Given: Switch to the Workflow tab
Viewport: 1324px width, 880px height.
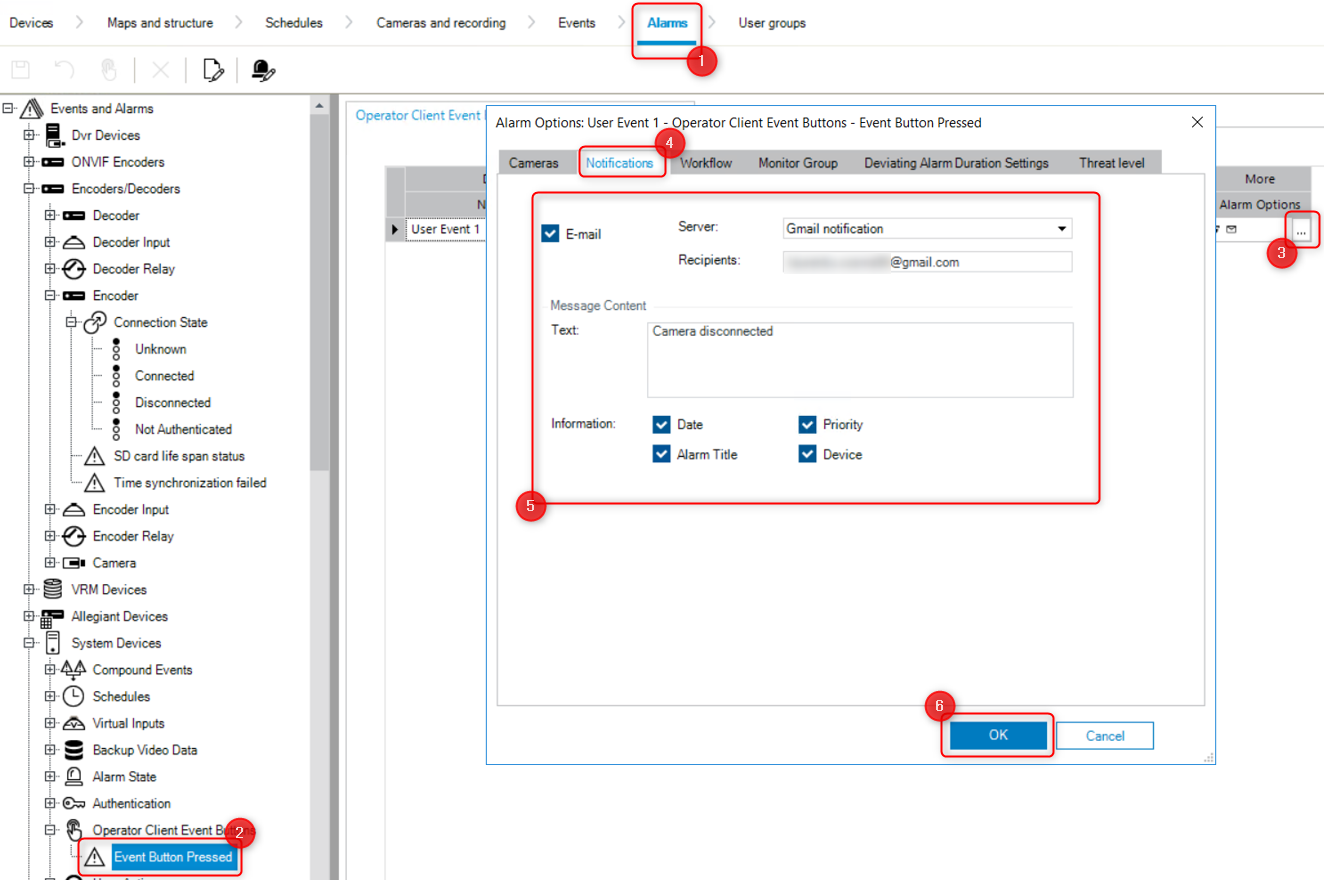Looking at the screenshot, I should [706, 163].
